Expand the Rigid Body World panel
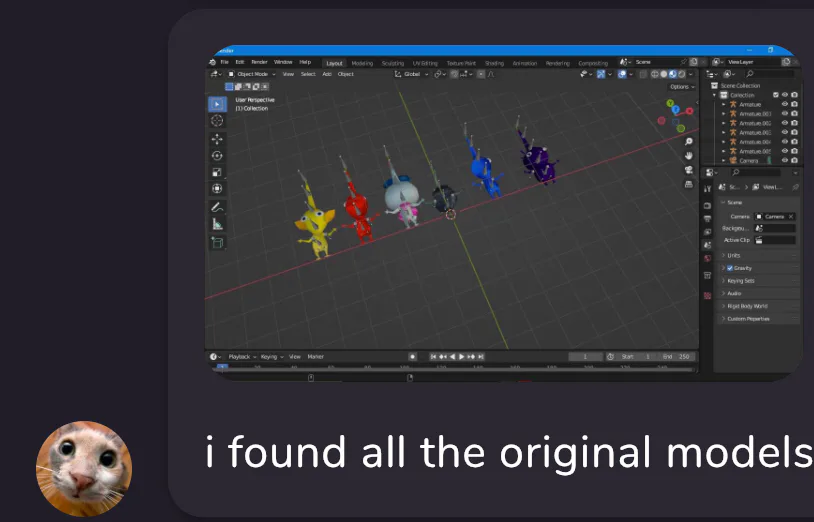 pos(760,306)
